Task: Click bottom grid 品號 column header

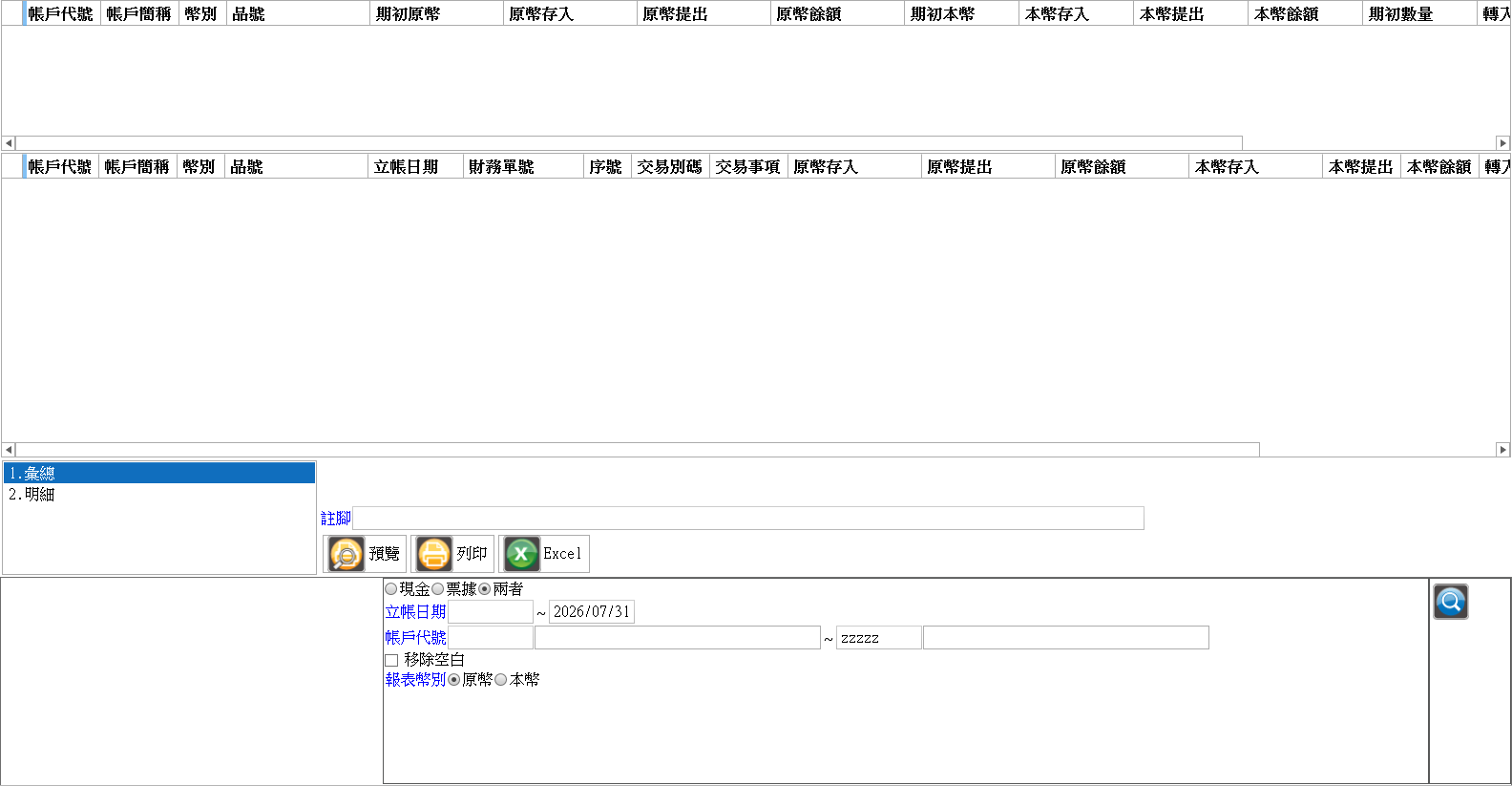Action: click(296, 167)
